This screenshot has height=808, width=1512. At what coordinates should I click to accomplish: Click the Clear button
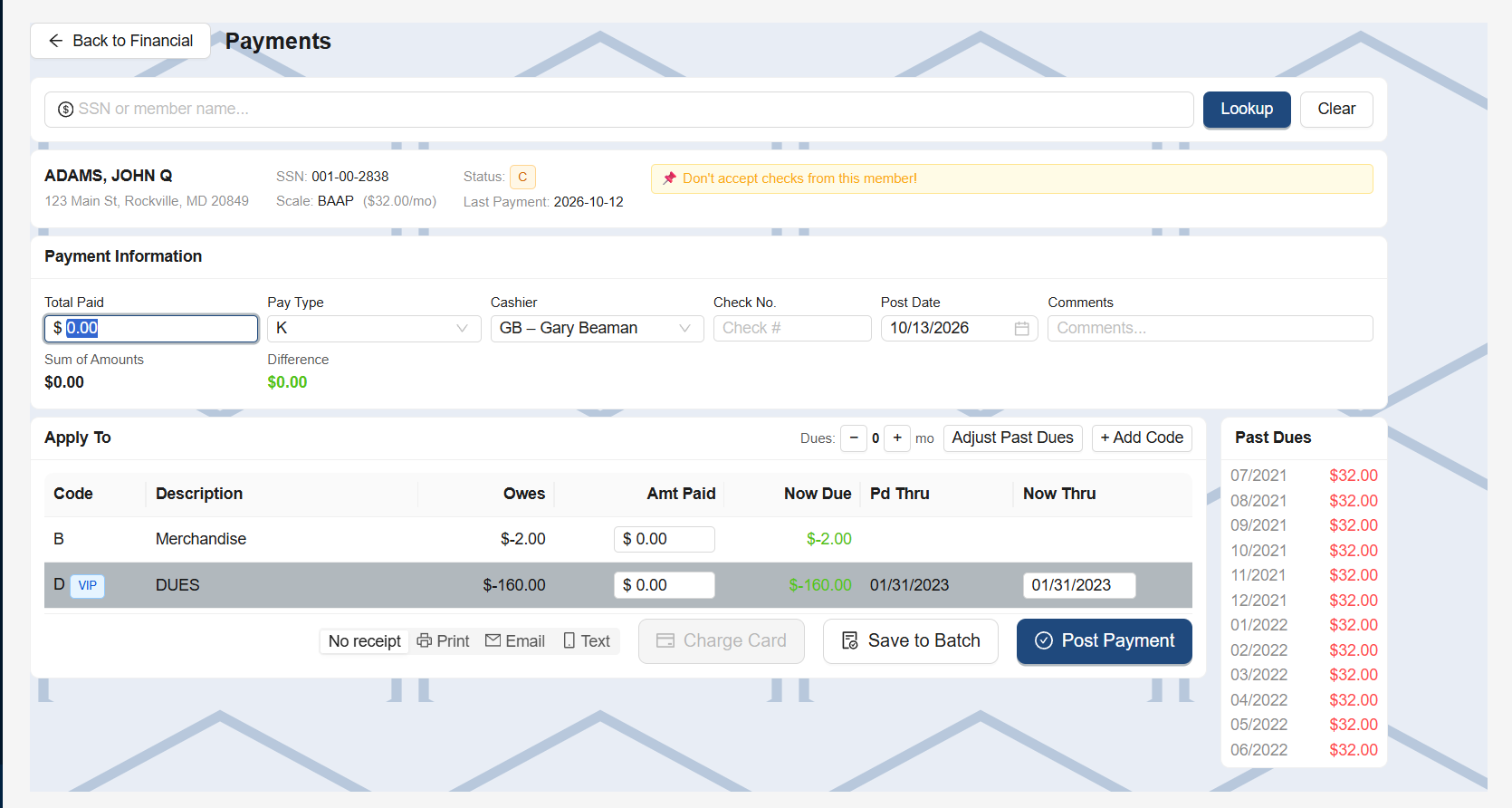[x=1336, y=110]
